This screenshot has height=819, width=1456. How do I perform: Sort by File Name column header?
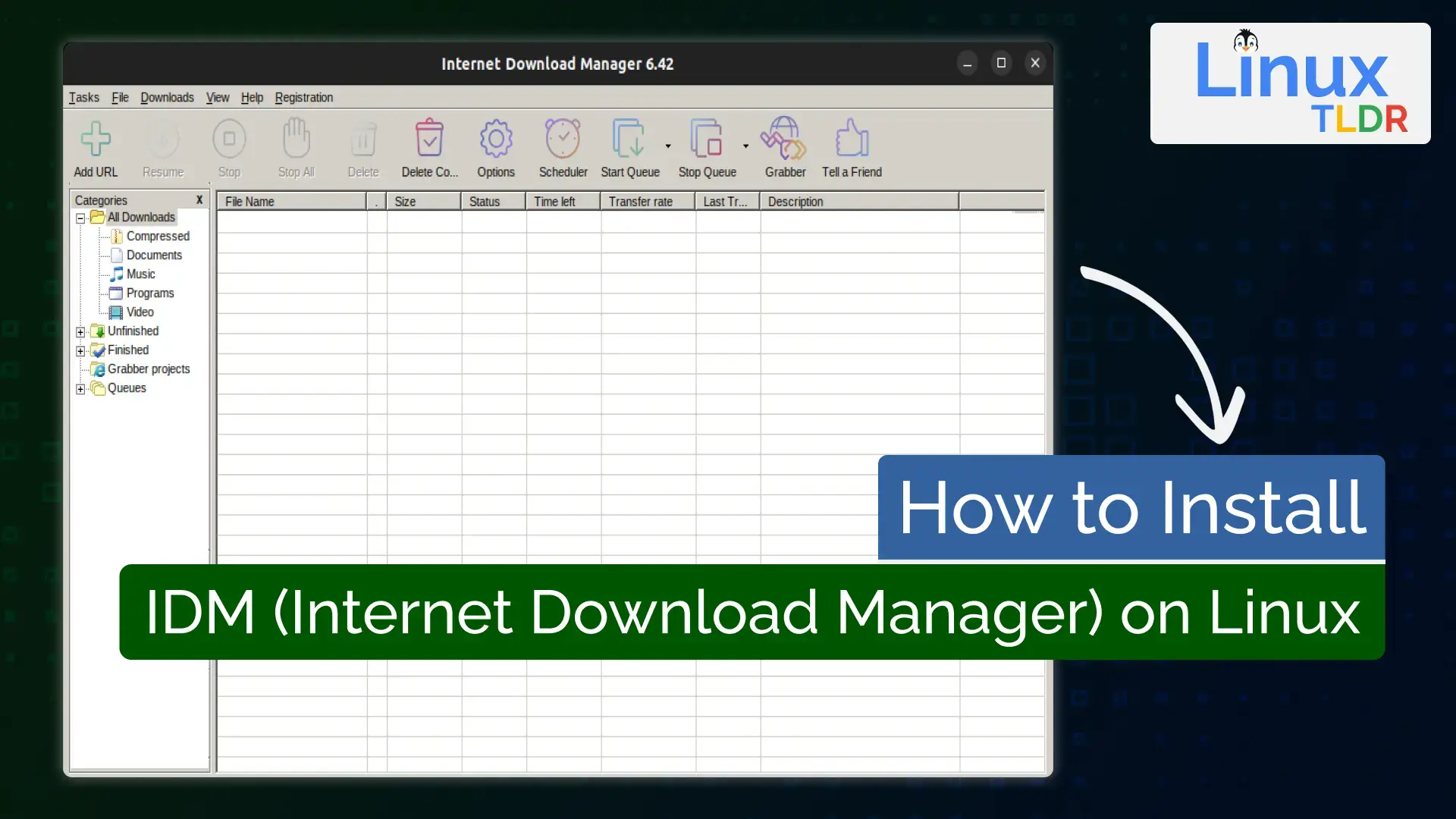(291, 201)
